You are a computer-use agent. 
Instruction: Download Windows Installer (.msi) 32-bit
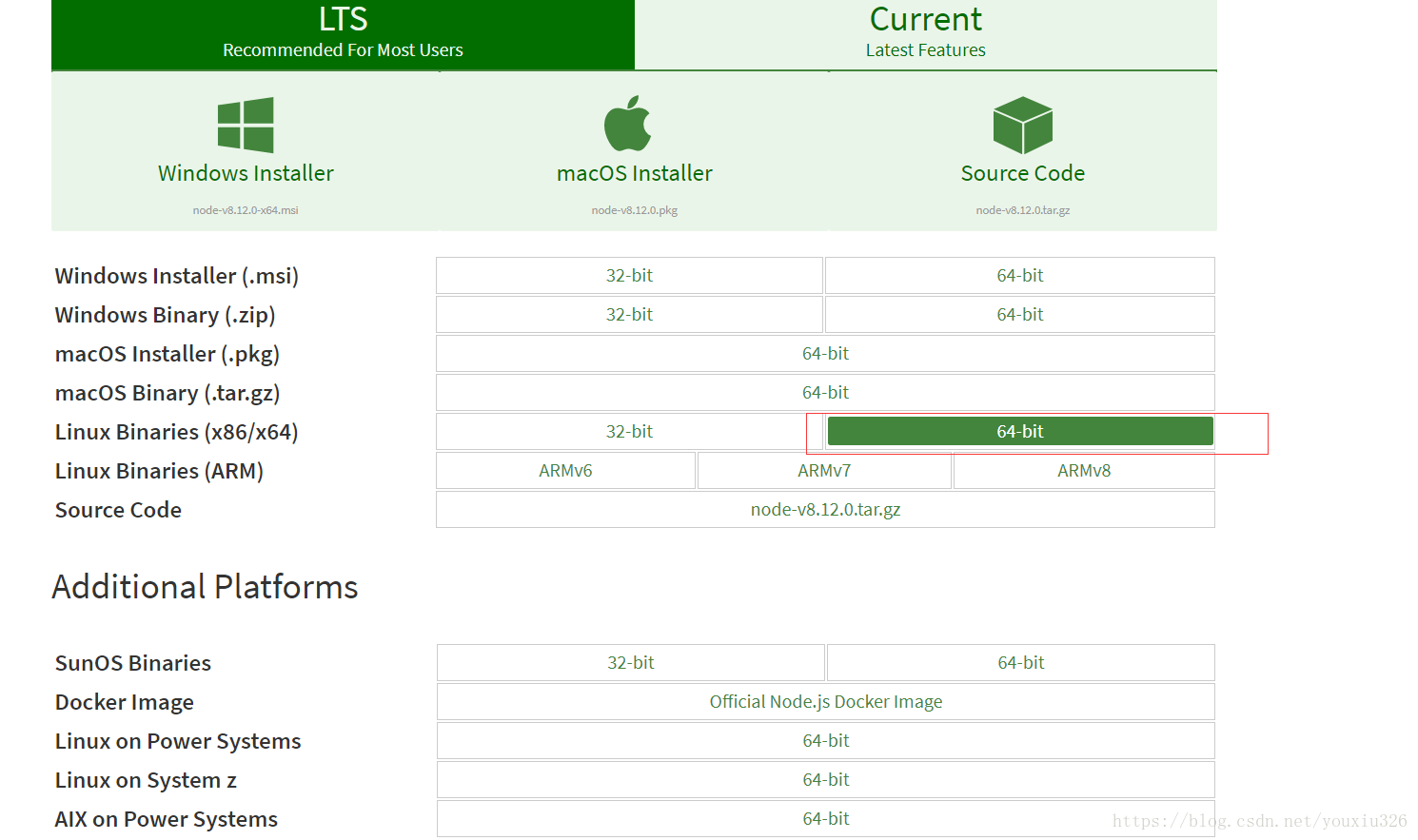coord(629,276)
